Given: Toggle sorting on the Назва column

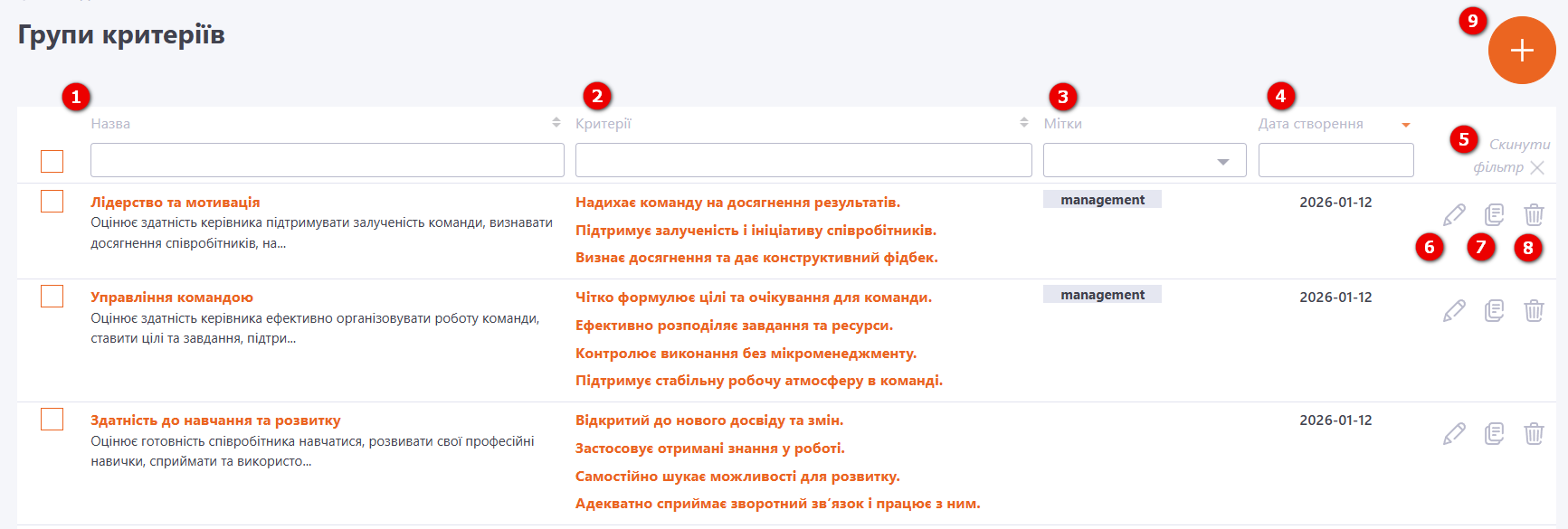Looking at the screenshot, I should coord(556,123).
